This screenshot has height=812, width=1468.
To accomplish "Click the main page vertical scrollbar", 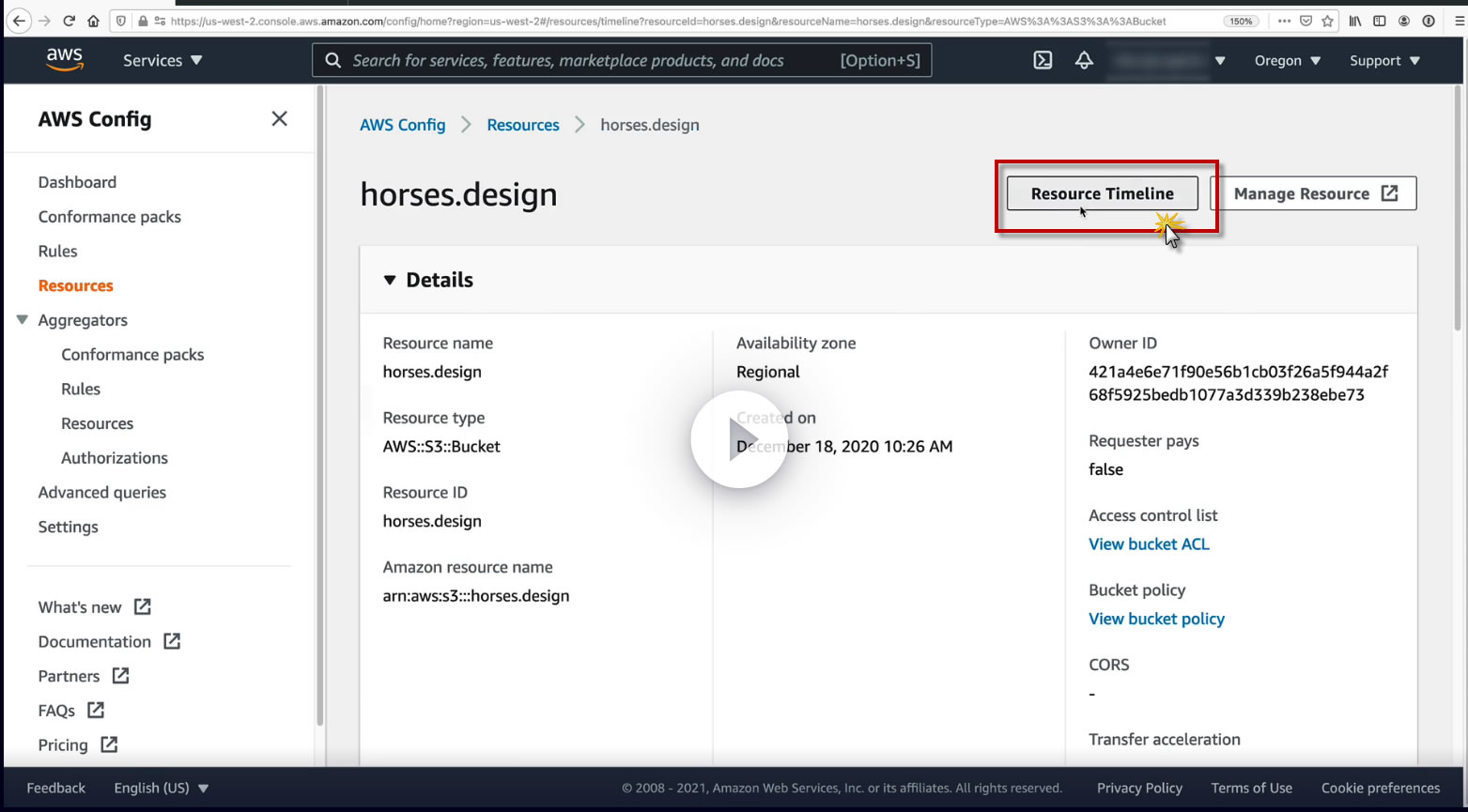I will 1458,208.
